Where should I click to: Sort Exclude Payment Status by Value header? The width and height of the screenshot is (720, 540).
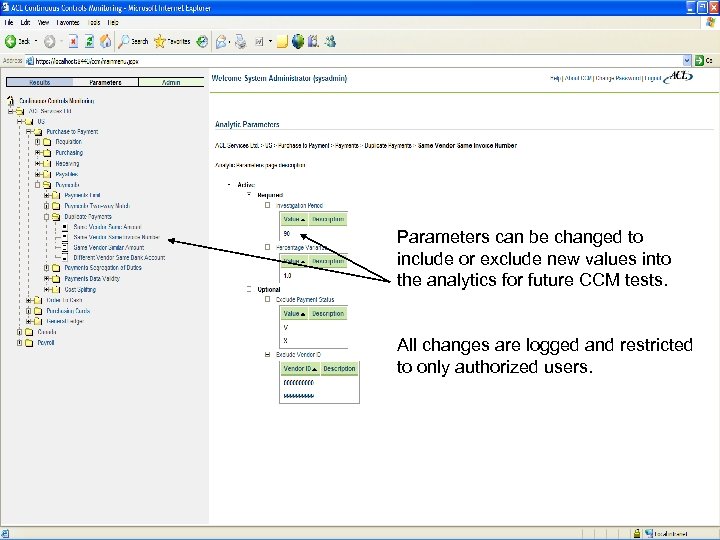tap(294, 314)
